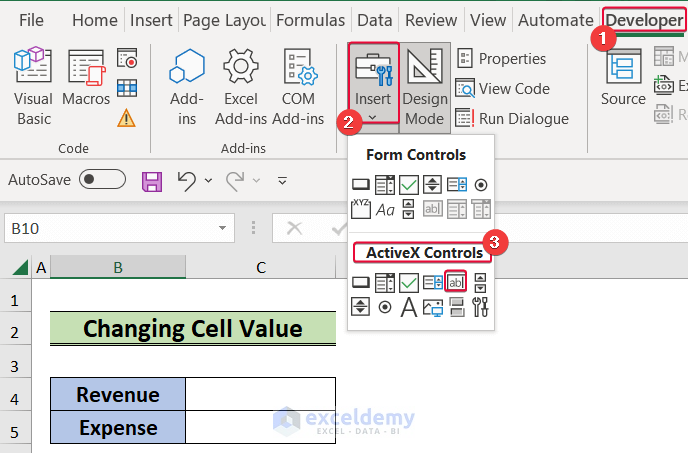Viewport: 688px width, 453px height.
Task: Switch to the Formulas tab
Action: (x=311, y=20)
